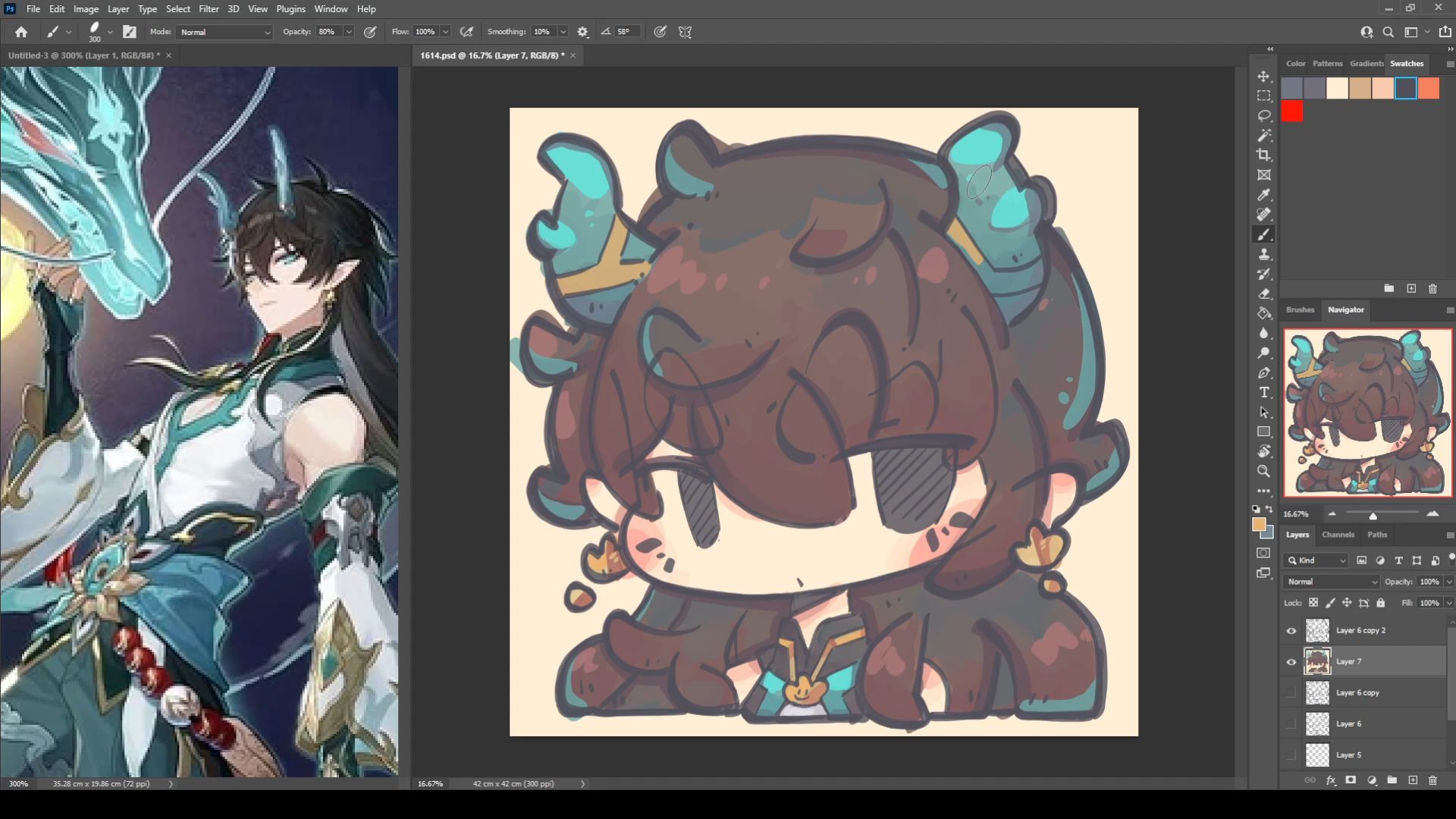This screenshot has height=819, width=1456.
Task: Select the Move tool
Action: 1263,77
